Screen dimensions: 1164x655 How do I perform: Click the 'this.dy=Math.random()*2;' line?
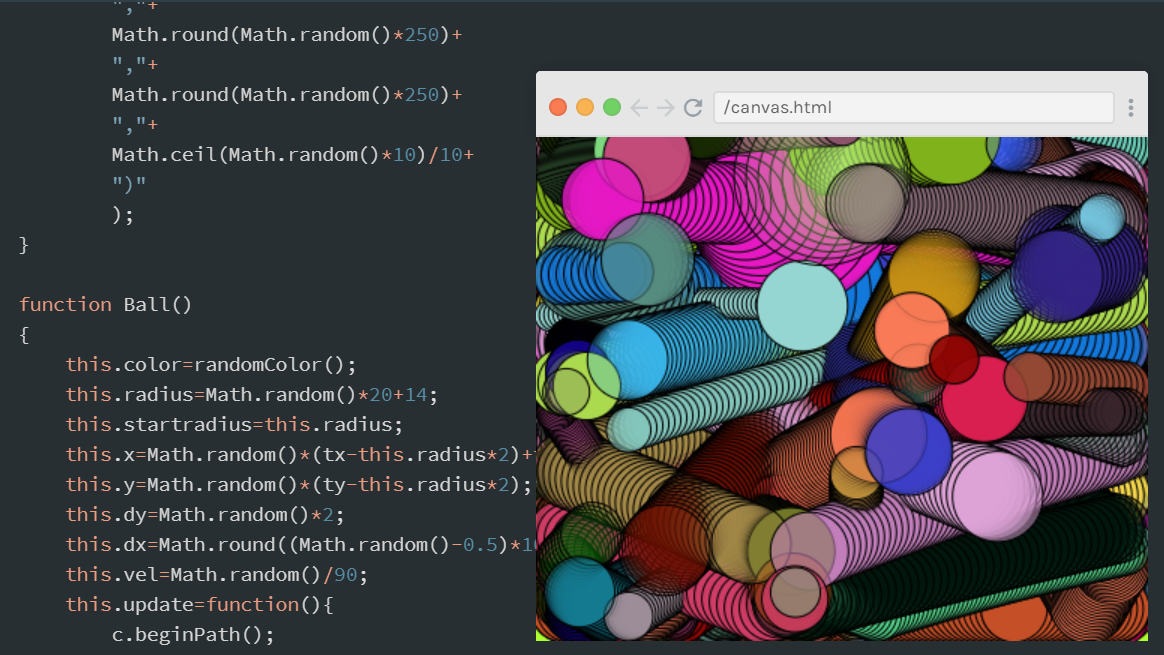click(x=205, y=515)
